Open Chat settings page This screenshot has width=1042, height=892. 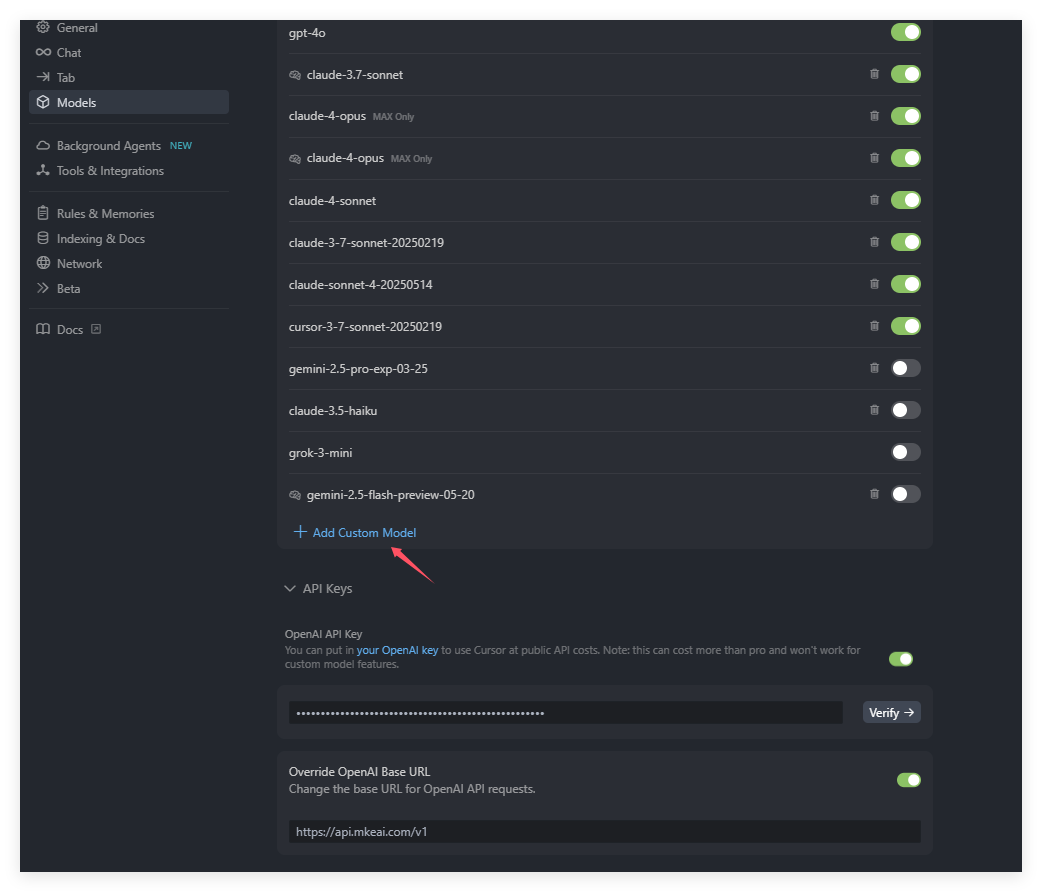pos(69,53)
